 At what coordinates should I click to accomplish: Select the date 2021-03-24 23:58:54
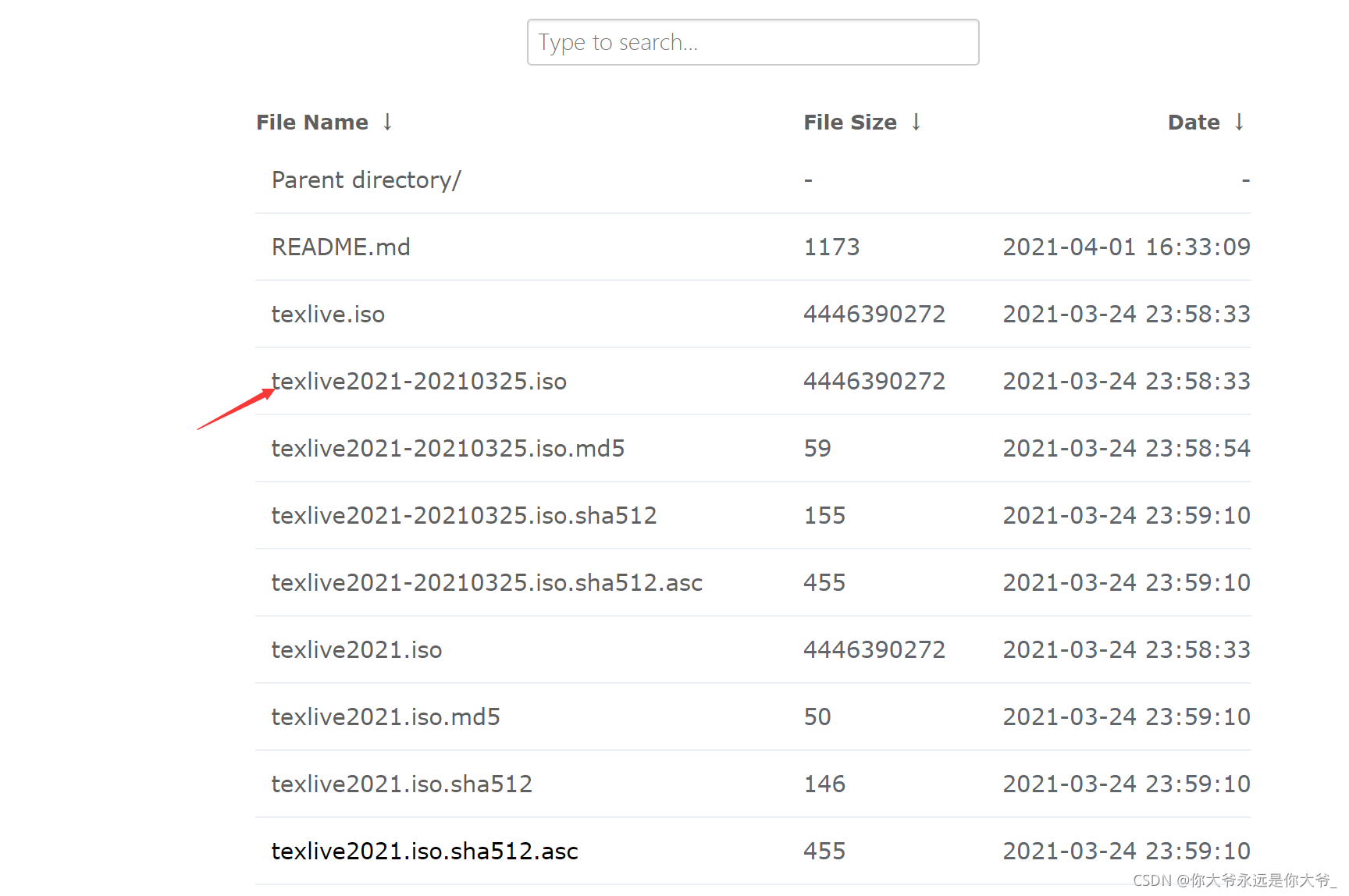(1127, 449)
